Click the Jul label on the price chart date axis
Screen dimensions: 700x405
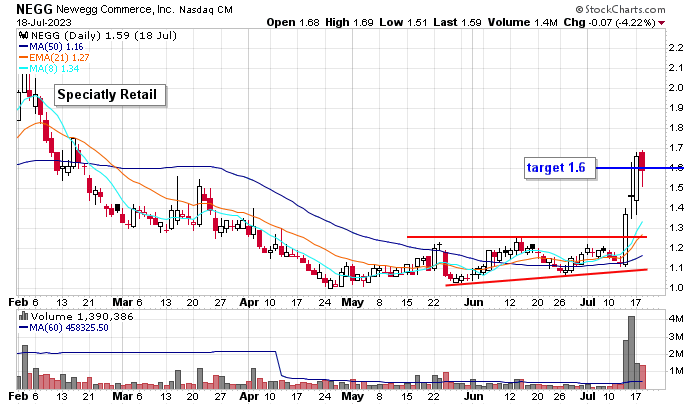588,302
